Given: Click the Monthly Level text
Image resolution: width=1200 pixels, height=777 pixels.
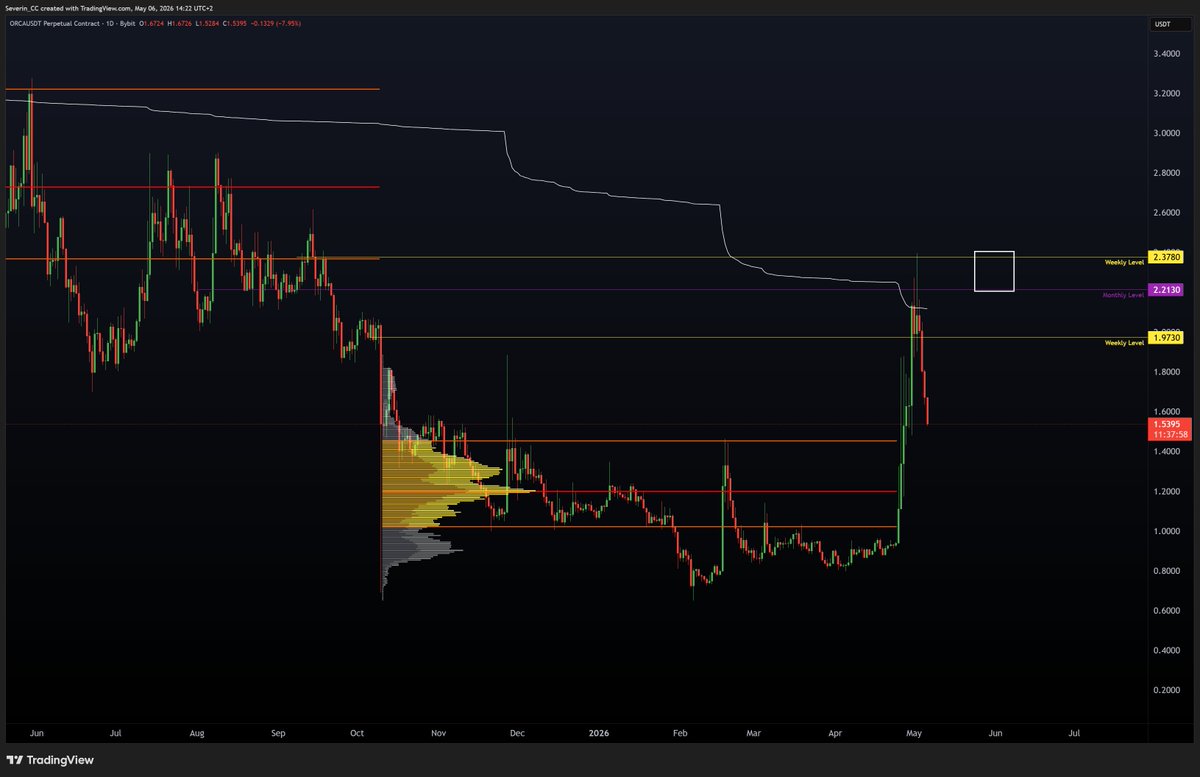Looking at the screenshot, I should pyautogui.click(x=1123, y=295).
